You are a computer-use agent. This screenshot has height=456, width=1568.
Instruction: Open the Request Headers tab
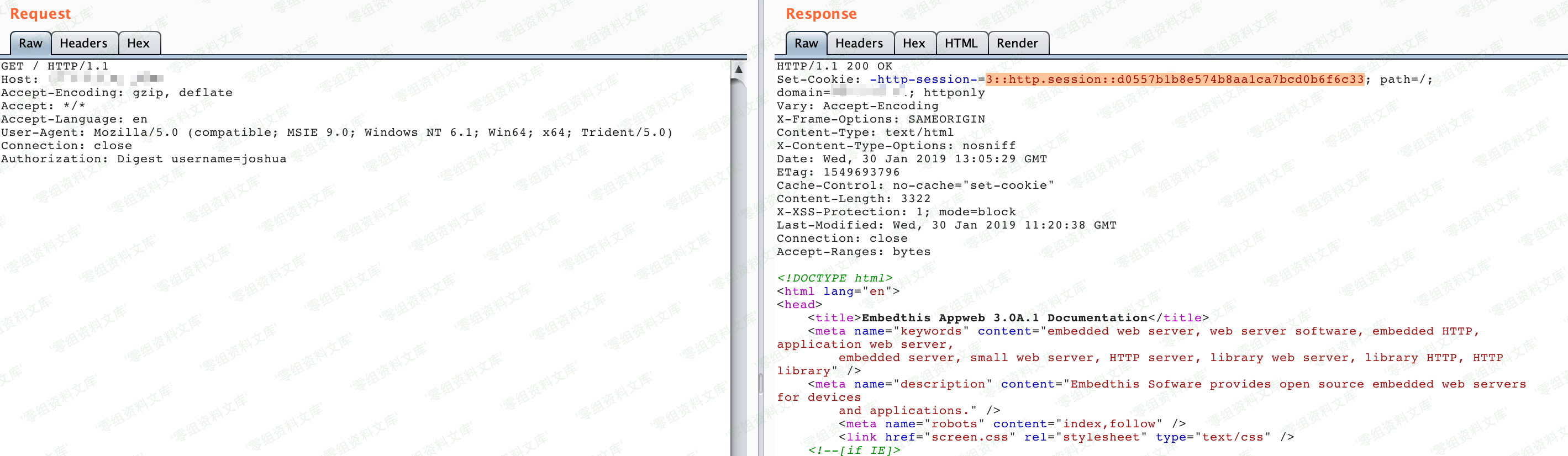pyautogui.click(x=83, y=43)
